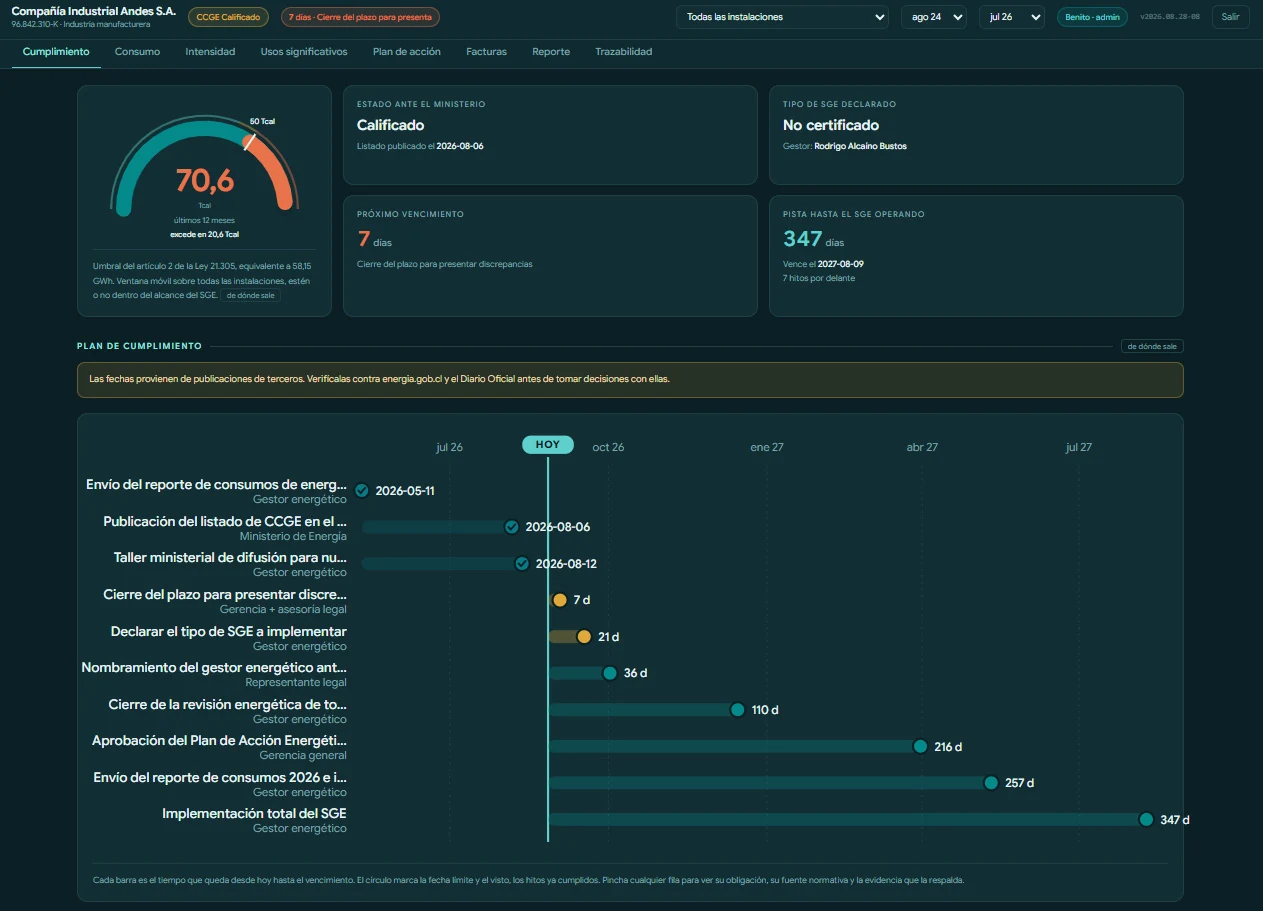Click the yellow third-party dates warning banner
The height and width of the screenshot is (911, 1263).
click(630, 380)
